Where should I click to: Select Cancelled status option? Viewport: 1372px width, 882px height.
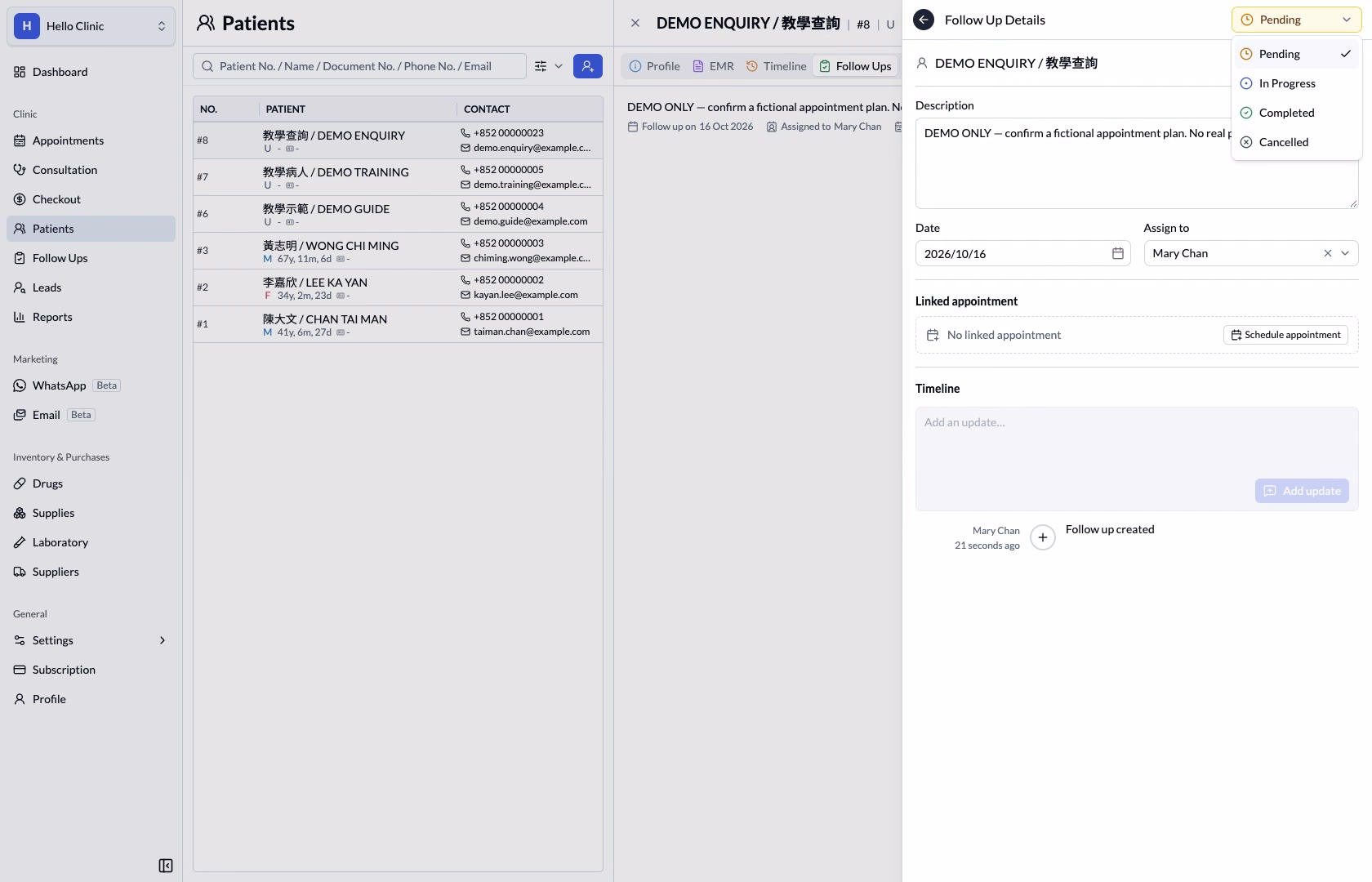point(1296,142)
